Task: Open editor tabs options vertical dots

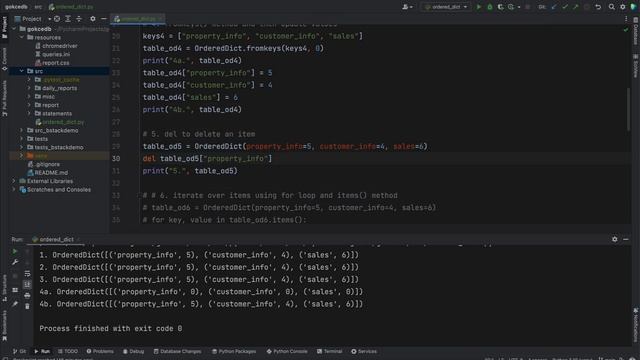Action: [626, 19]
